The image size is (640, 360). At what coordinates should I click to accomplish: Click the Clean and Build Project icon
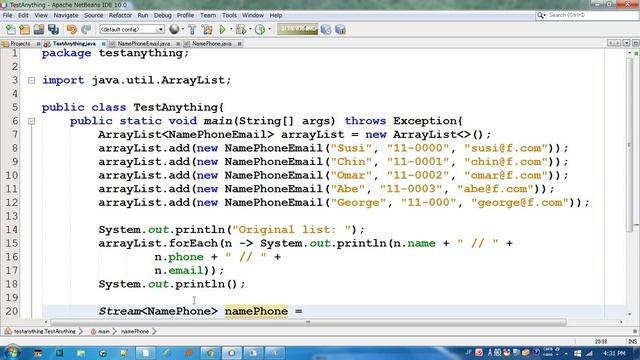207,29
